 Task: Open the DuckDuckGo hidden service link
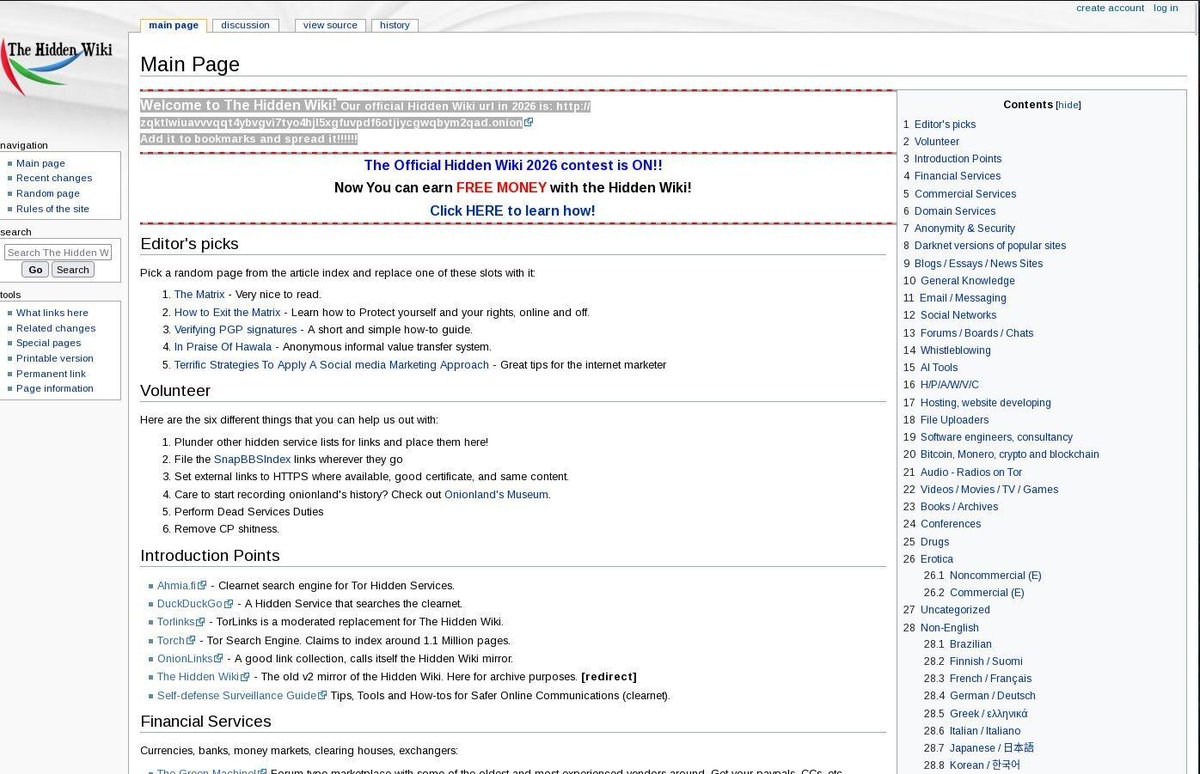click(195, 604)
